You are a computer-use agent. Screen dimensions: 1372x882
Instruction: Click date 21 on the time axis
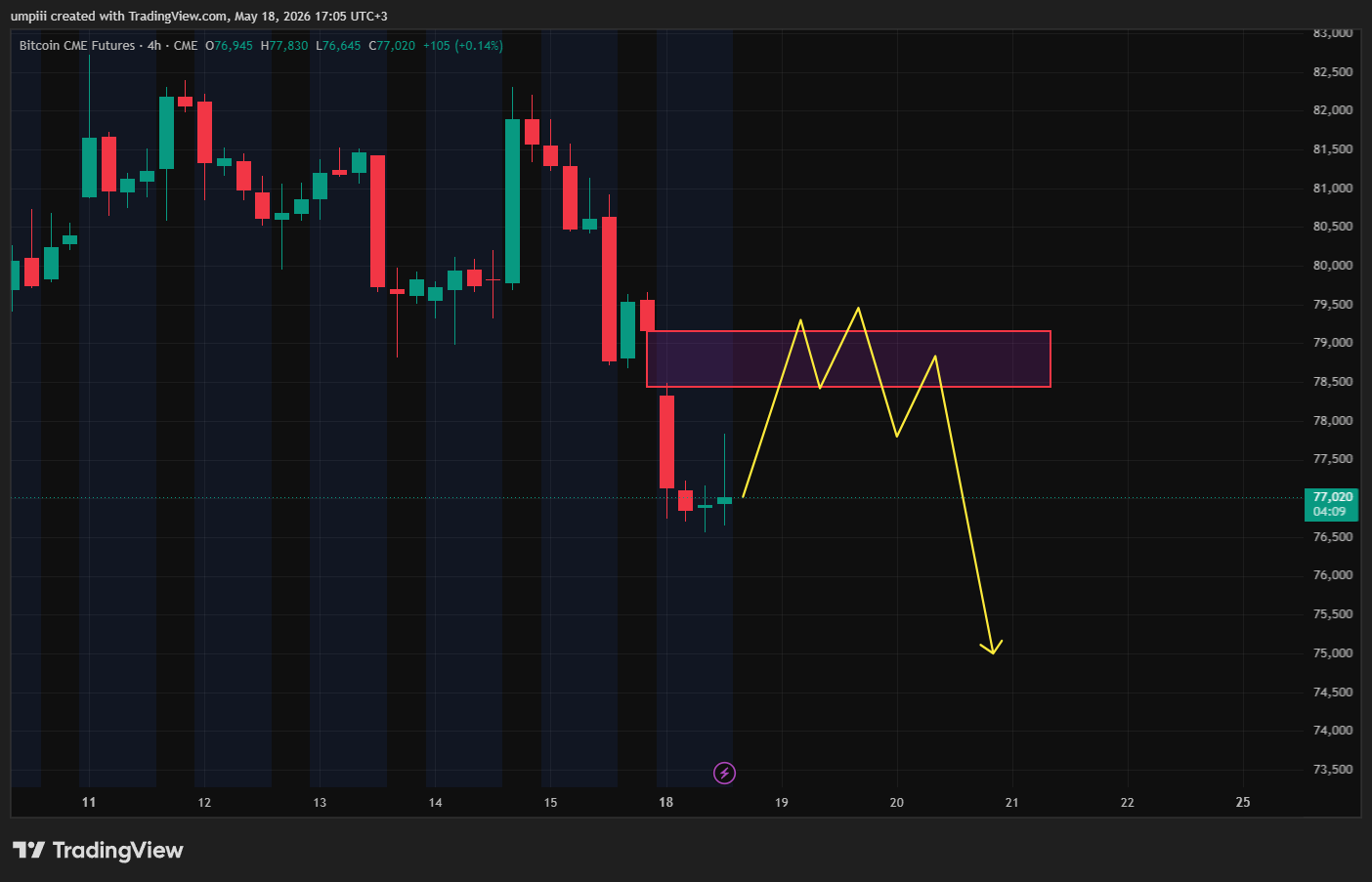point(1011,803)
